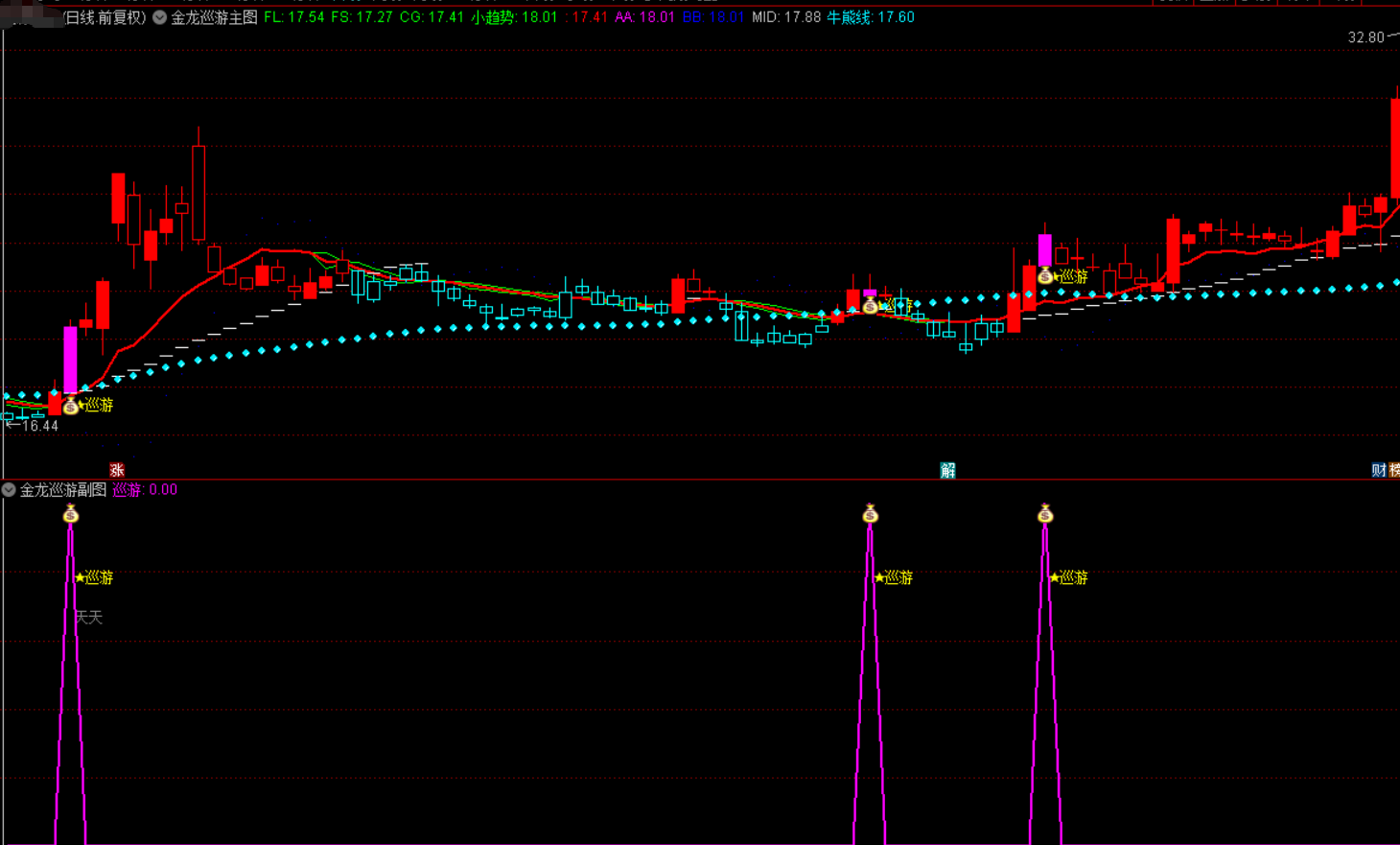Select the second 巡游 star label in sub-chart

pos(894,577)
